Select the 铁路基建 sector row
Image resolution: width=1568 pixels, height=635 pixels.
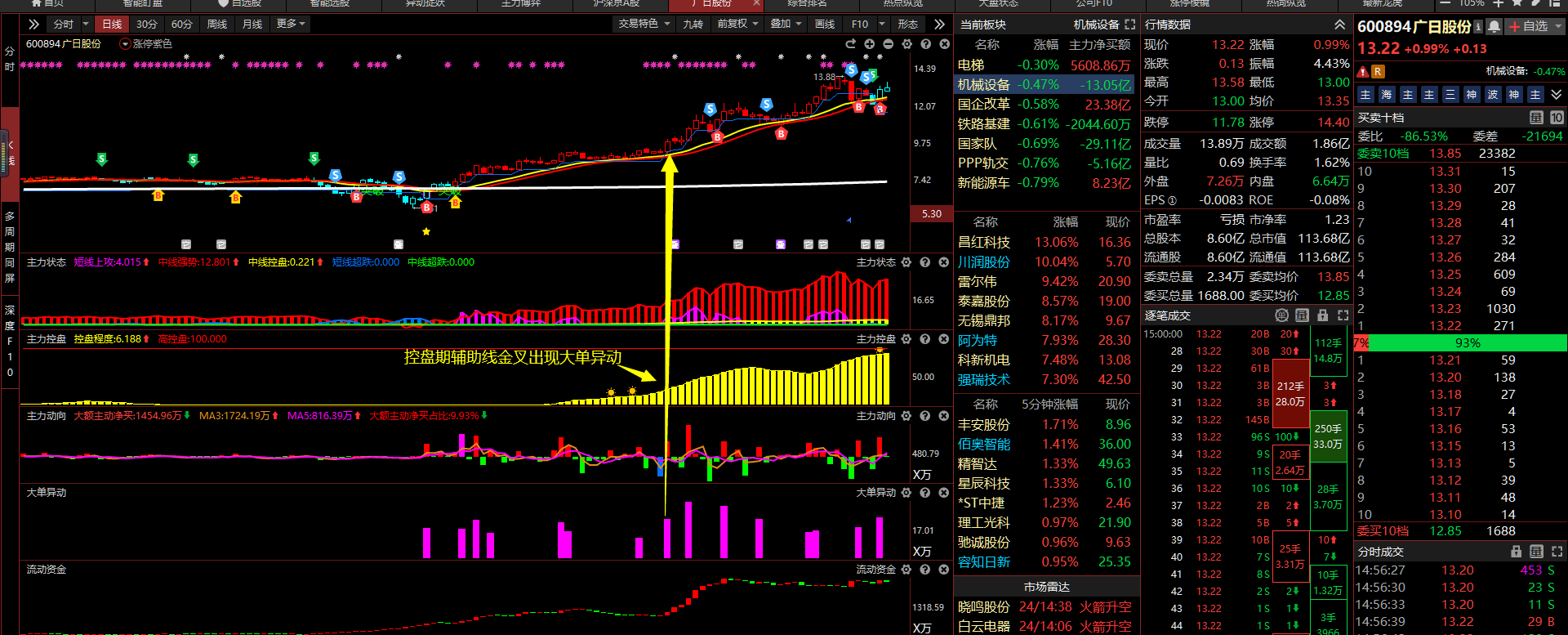(1046, 124)
